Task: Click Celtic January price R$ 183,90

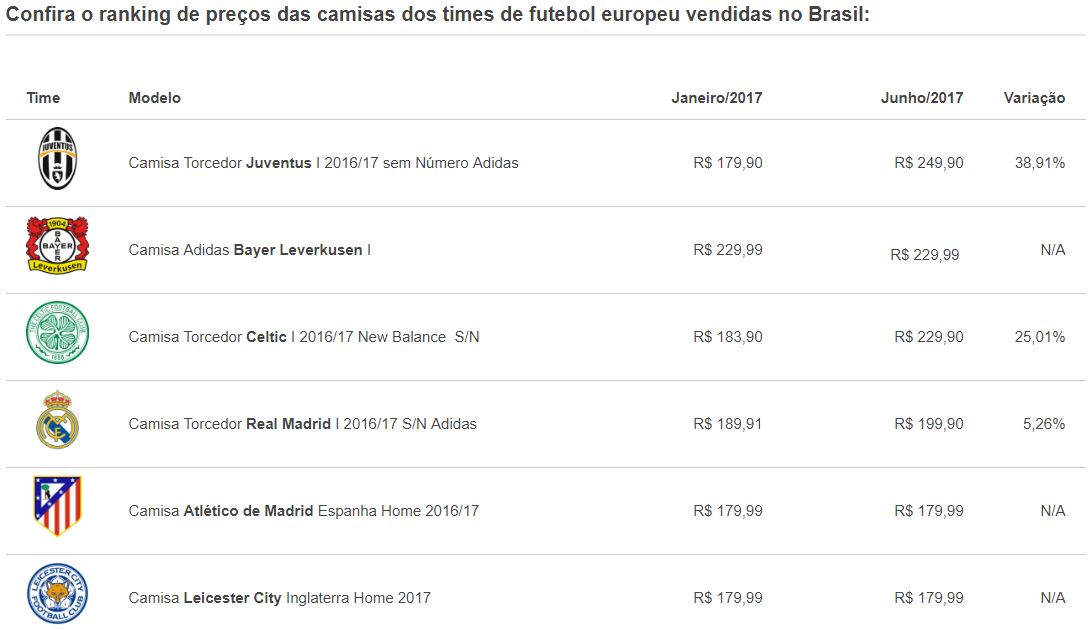Action: (x=727, y=337)
